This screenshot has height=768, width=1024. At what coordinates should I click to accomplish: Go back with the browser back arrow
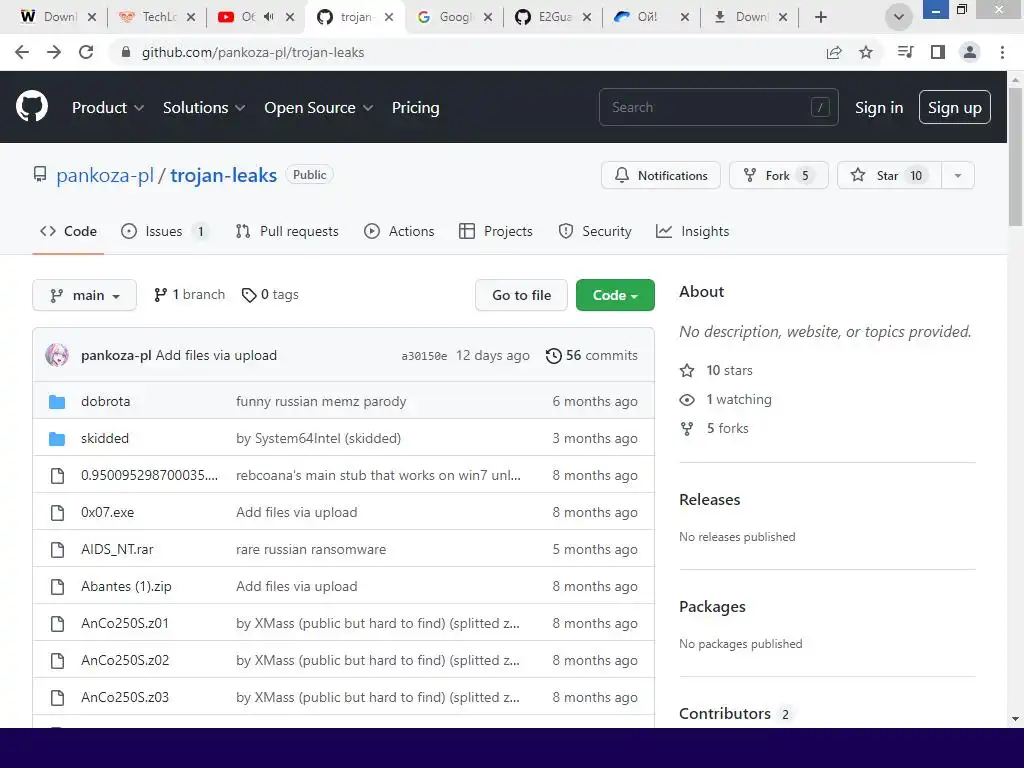click(22, 52)
